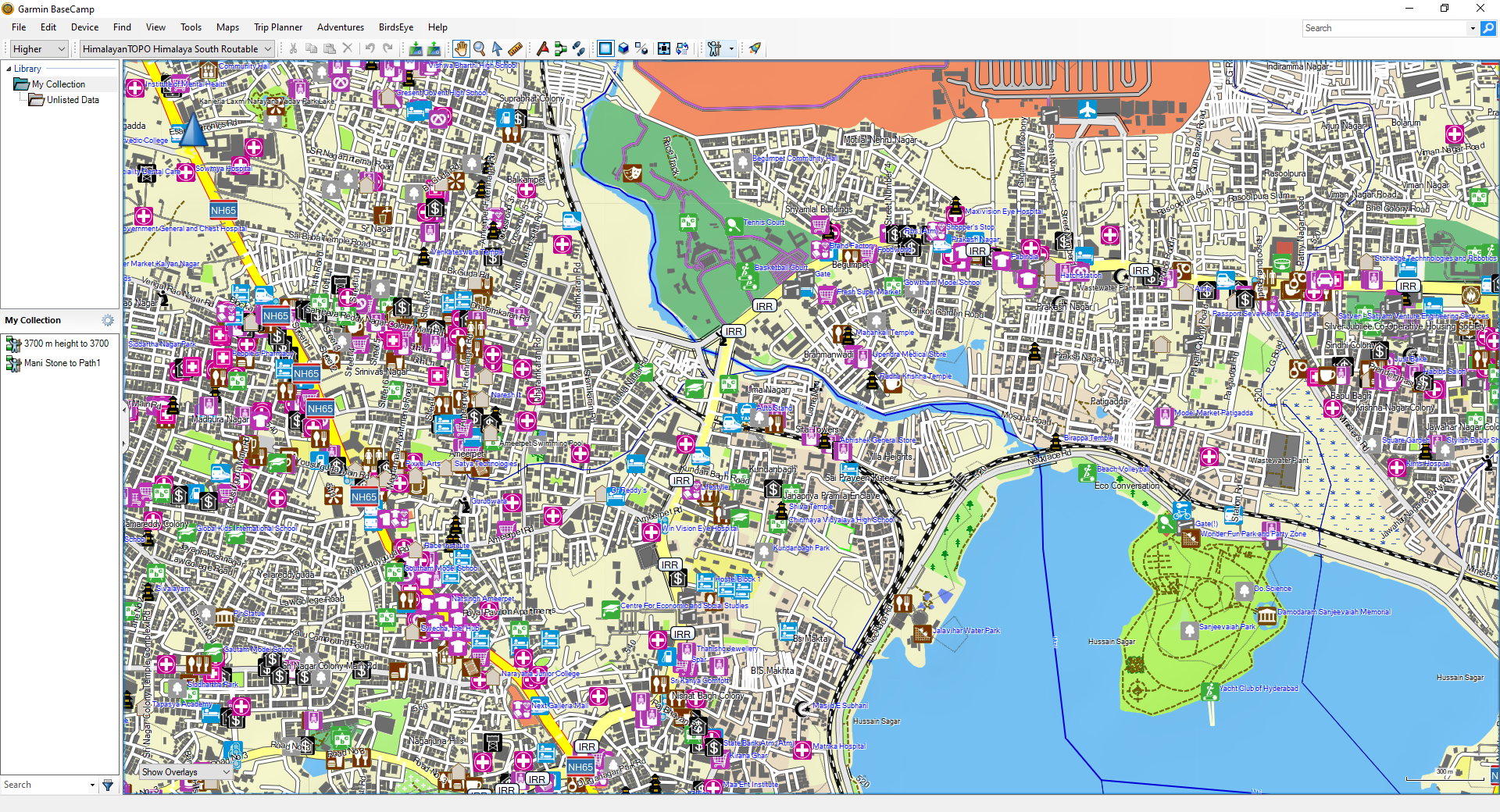
Task: Open the Tools menu
Action: [191, 27]
